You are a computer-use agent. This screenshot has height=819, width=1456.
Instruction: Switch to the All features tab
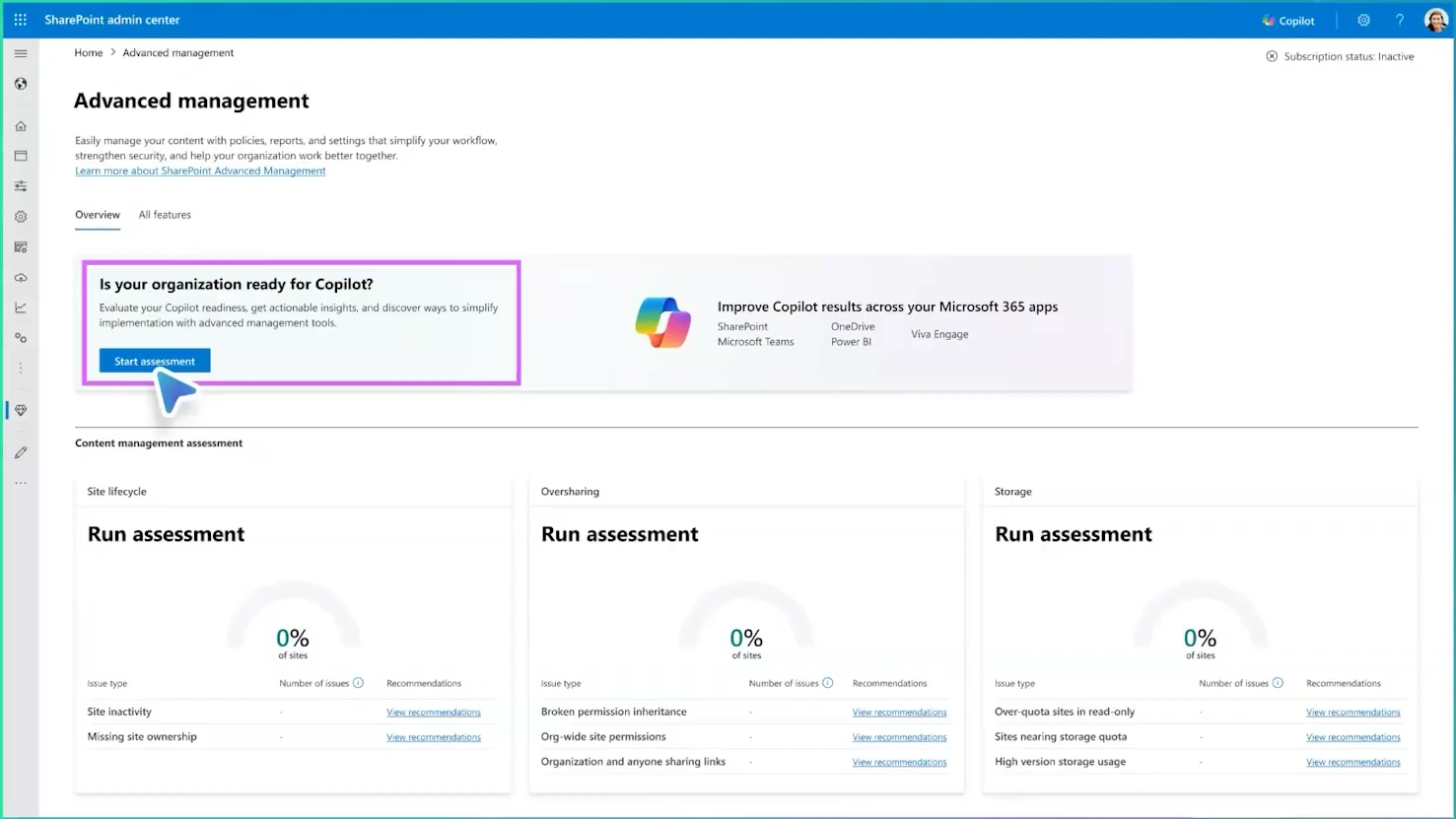pos(165,215)
